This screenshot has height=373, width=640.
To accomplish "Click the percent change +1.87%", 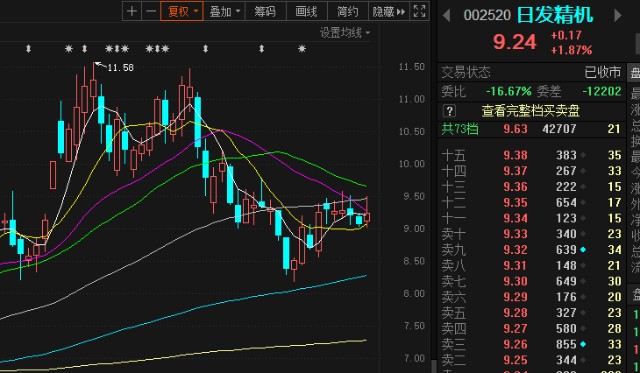I will click(571, 50).
